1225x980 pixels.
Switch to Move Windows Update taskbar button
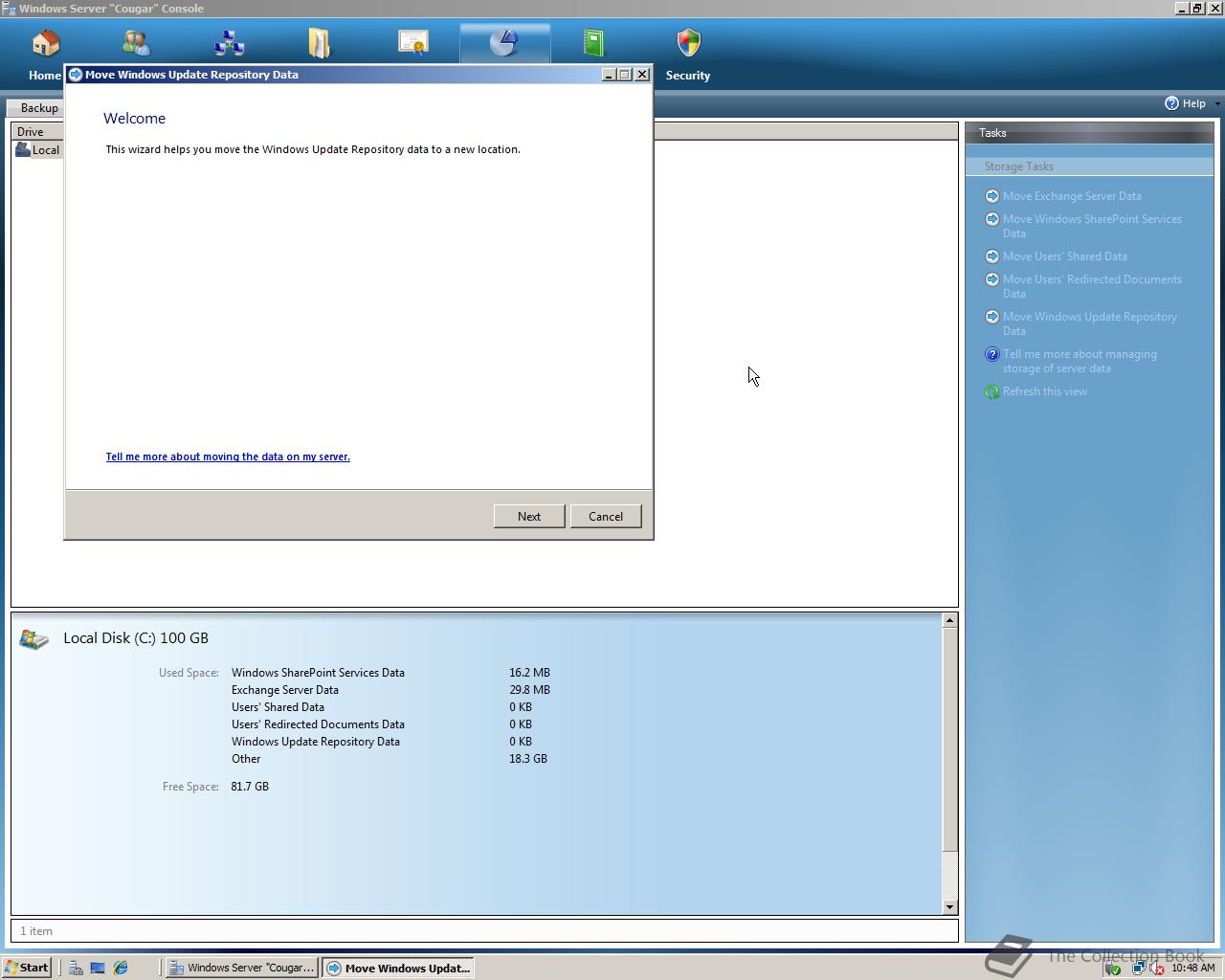(398, 968)
